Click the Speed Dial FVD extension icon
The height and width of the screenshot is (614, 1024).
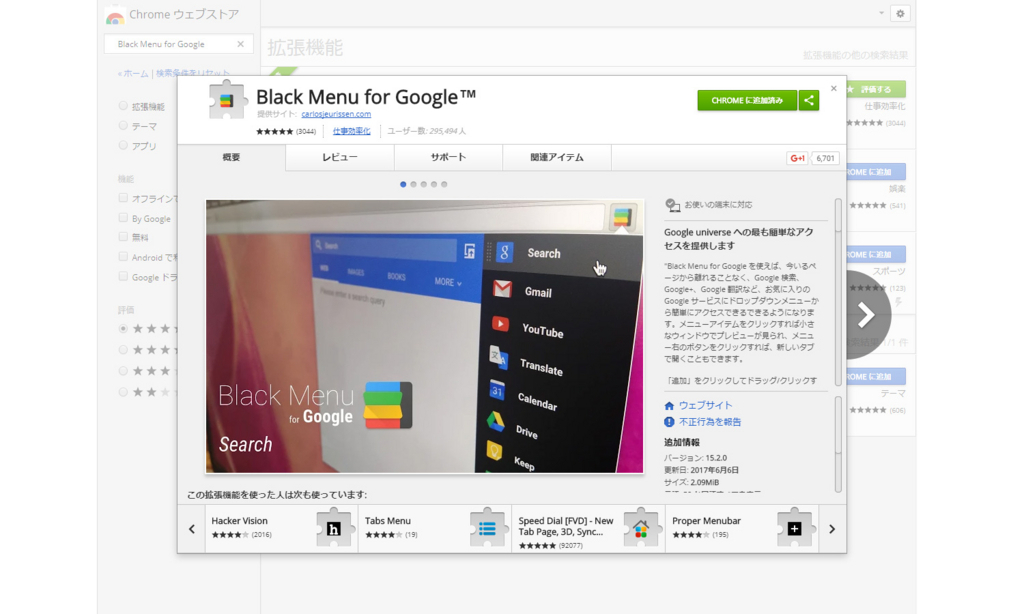pos(641,528)
